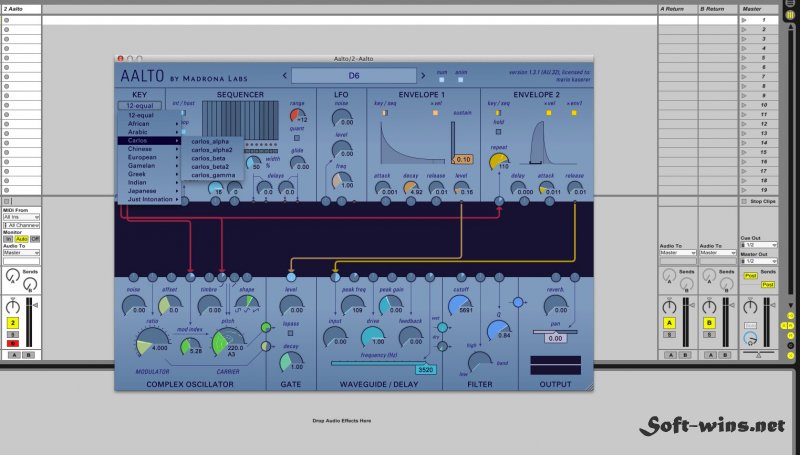Click the sequencer range knob
The width and height of the screenshot is (800, 455).
click(297, 115)
